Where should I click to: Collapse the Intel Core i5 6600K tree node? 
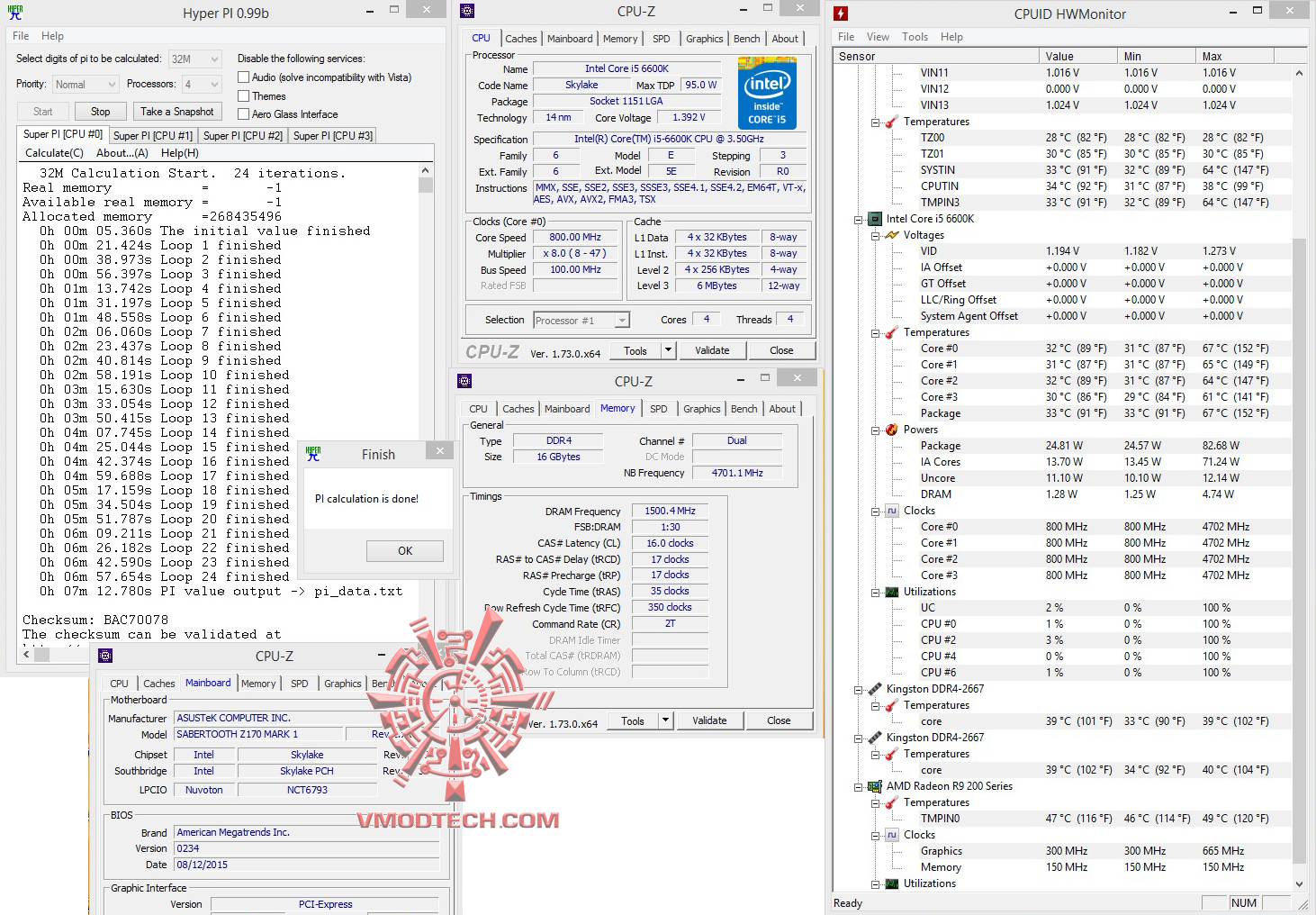(x=858, y=219)
